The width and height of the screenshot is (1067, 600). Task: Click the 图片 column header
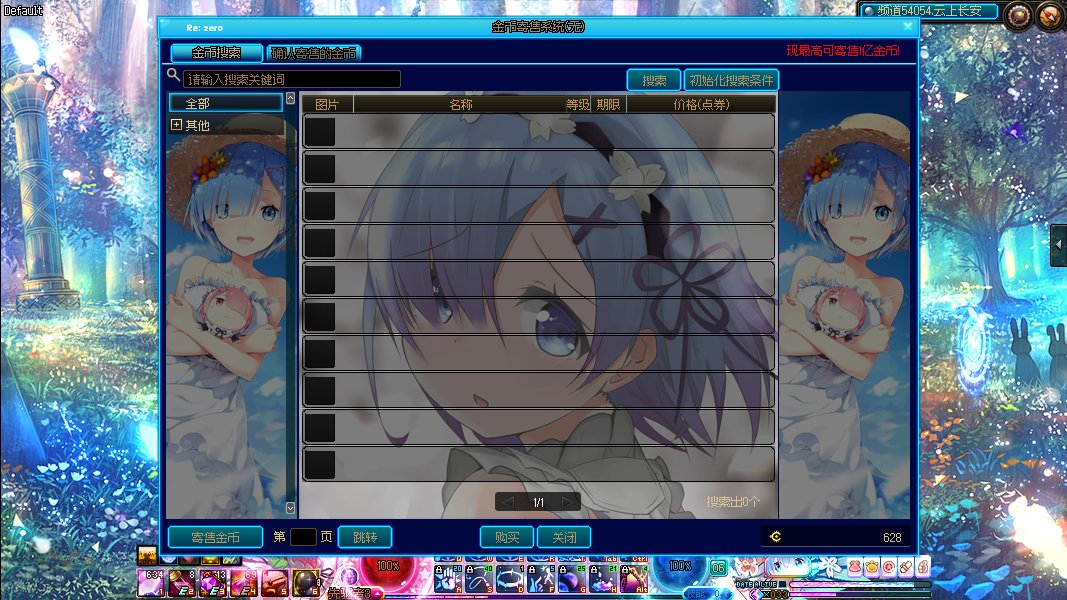(x=327, y=104)
